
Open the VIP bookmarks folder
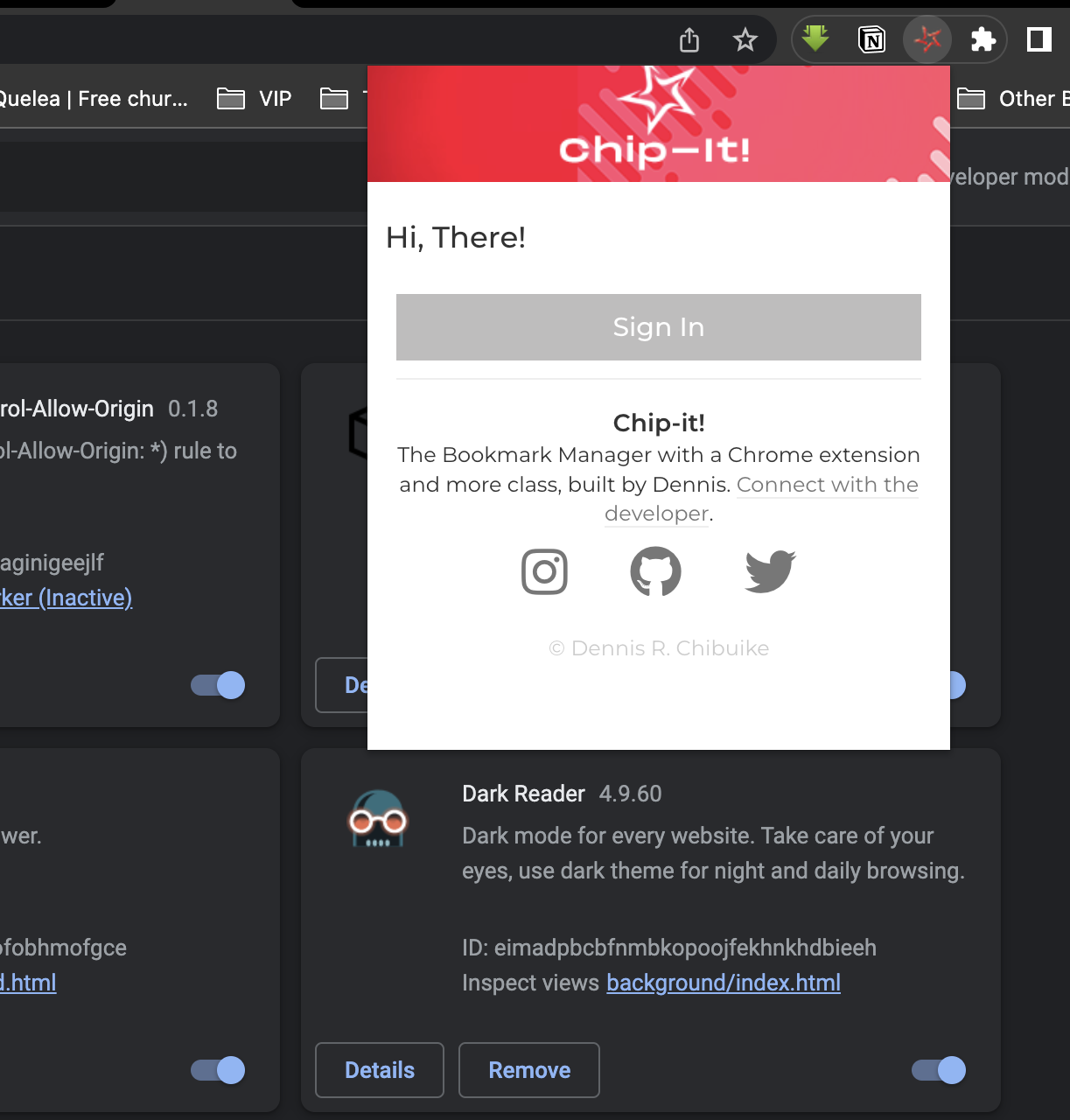point(254,98)
